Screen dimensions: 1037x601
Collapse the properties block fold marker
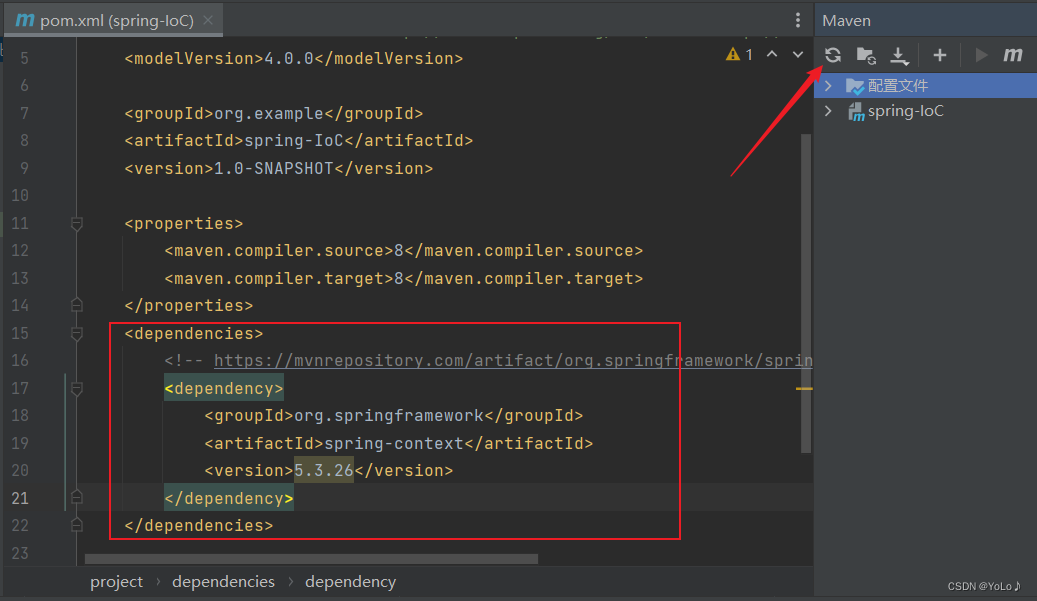pyautogui.click(x=77, y=224)
